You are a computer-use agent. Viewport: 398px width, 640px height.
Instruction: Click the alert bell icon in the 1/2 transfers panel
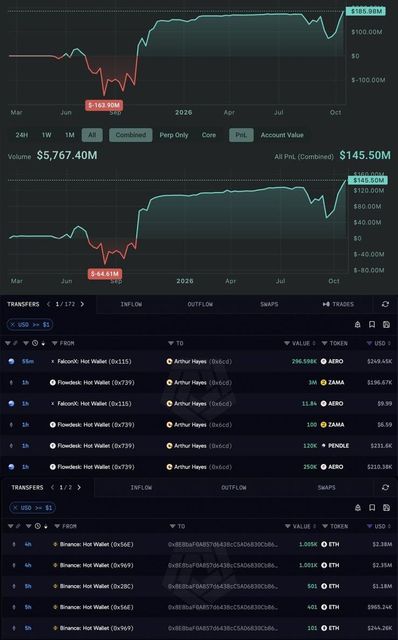(x=358, y=507)
